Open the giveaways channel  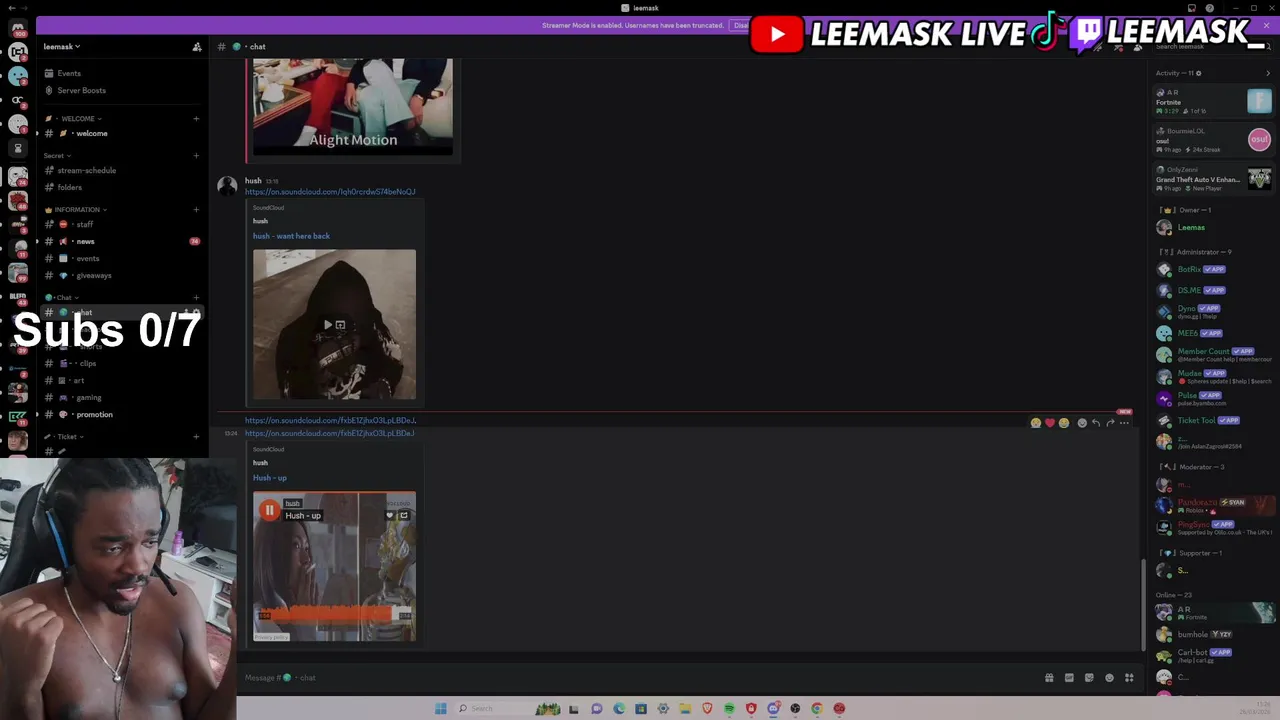click(x=123, y=275)
